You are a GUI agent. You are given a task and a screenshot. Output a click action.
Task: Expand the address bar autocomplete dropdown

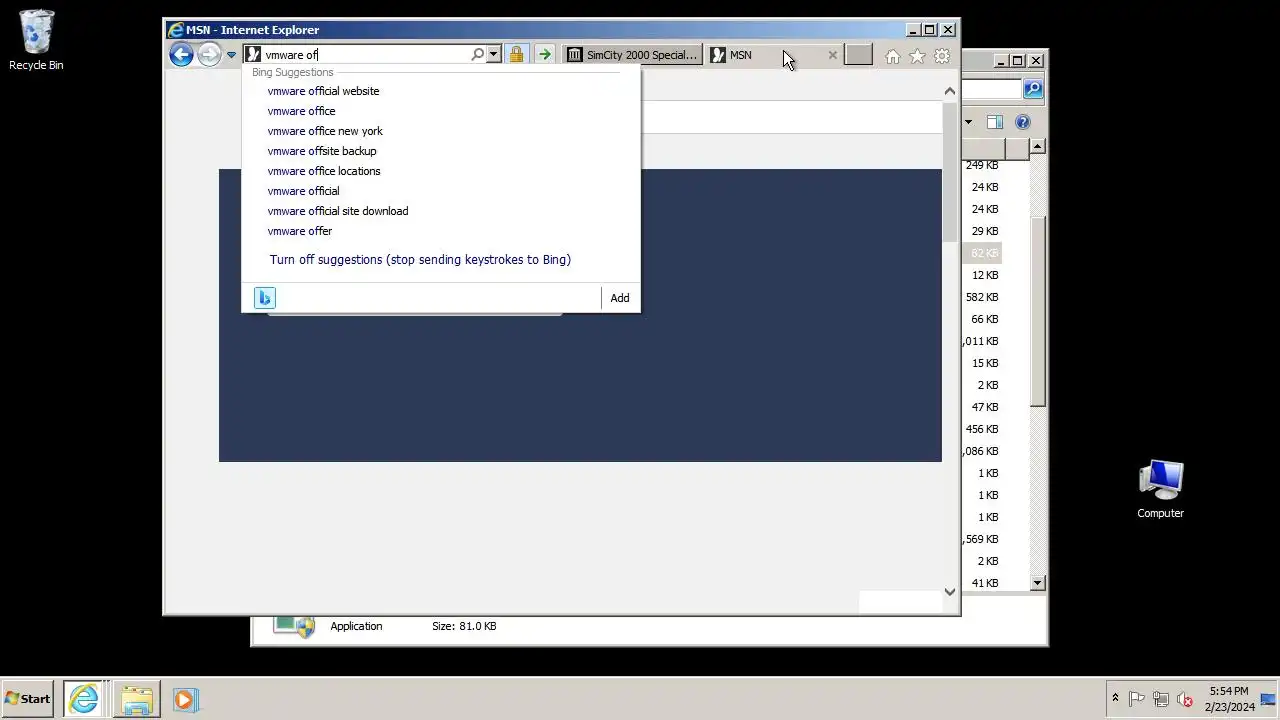[x=493, y=55]
